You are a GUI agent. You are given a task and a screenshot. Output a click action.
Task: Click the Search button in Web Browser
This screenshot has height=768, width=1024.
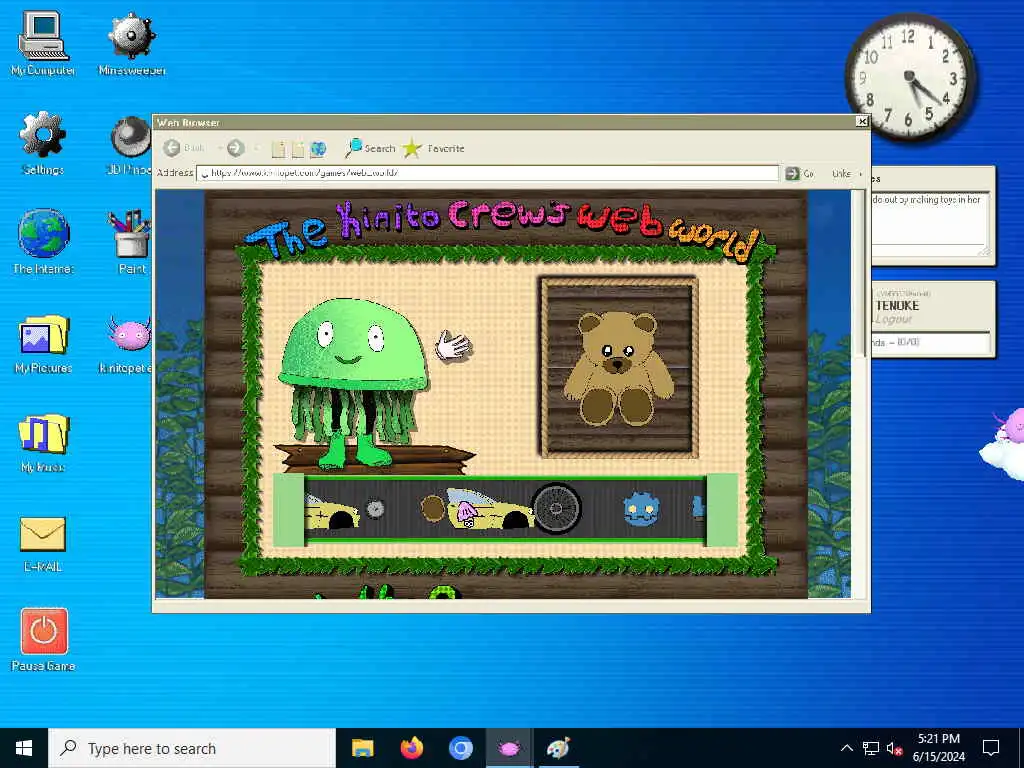point(370,148)
